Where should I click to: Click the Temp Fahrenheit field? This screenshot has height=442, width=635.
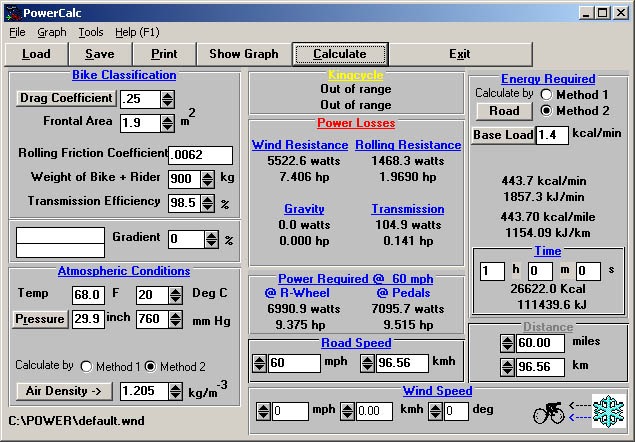88,295
